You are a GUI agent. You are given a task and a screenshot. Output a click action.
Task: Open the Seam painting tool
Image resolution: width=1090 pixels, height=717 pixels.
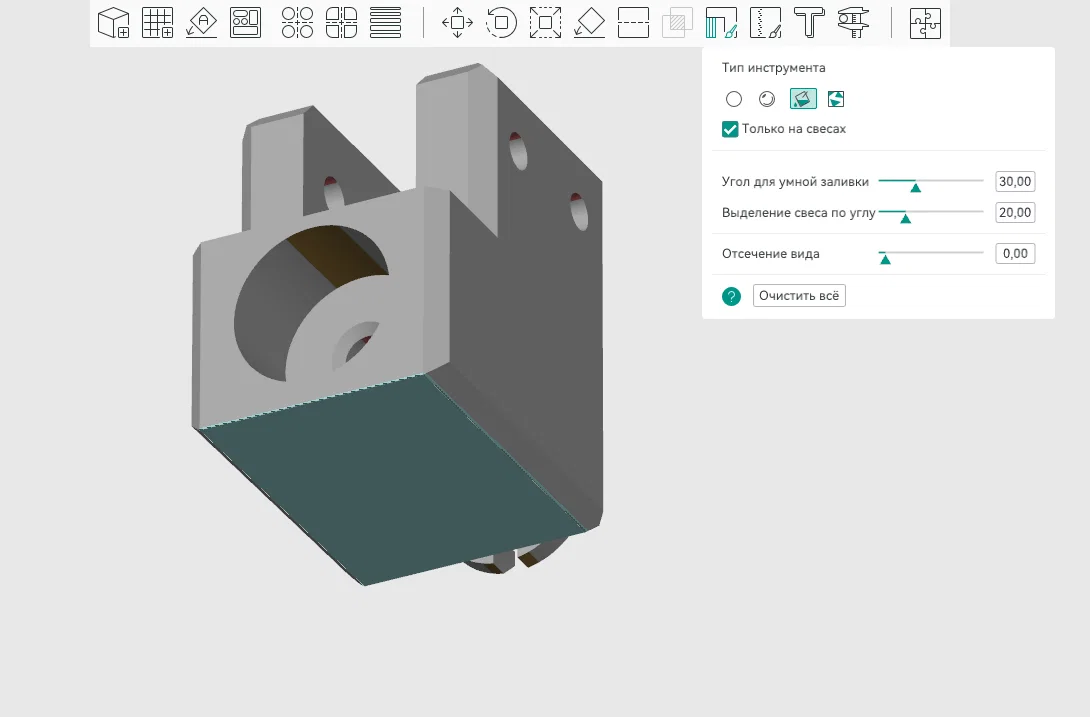pos(765,23)
